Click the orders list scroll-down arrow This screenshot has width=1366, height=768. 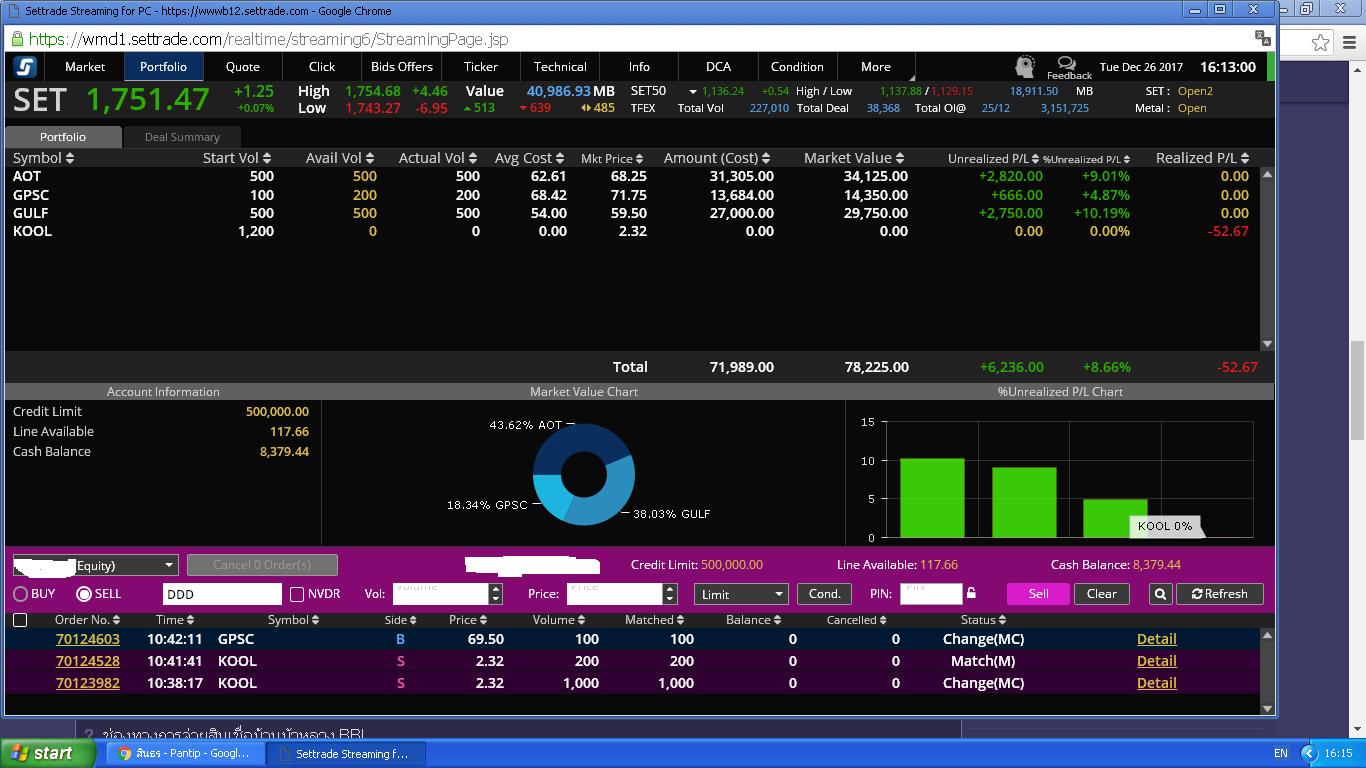click(1267, 708)
